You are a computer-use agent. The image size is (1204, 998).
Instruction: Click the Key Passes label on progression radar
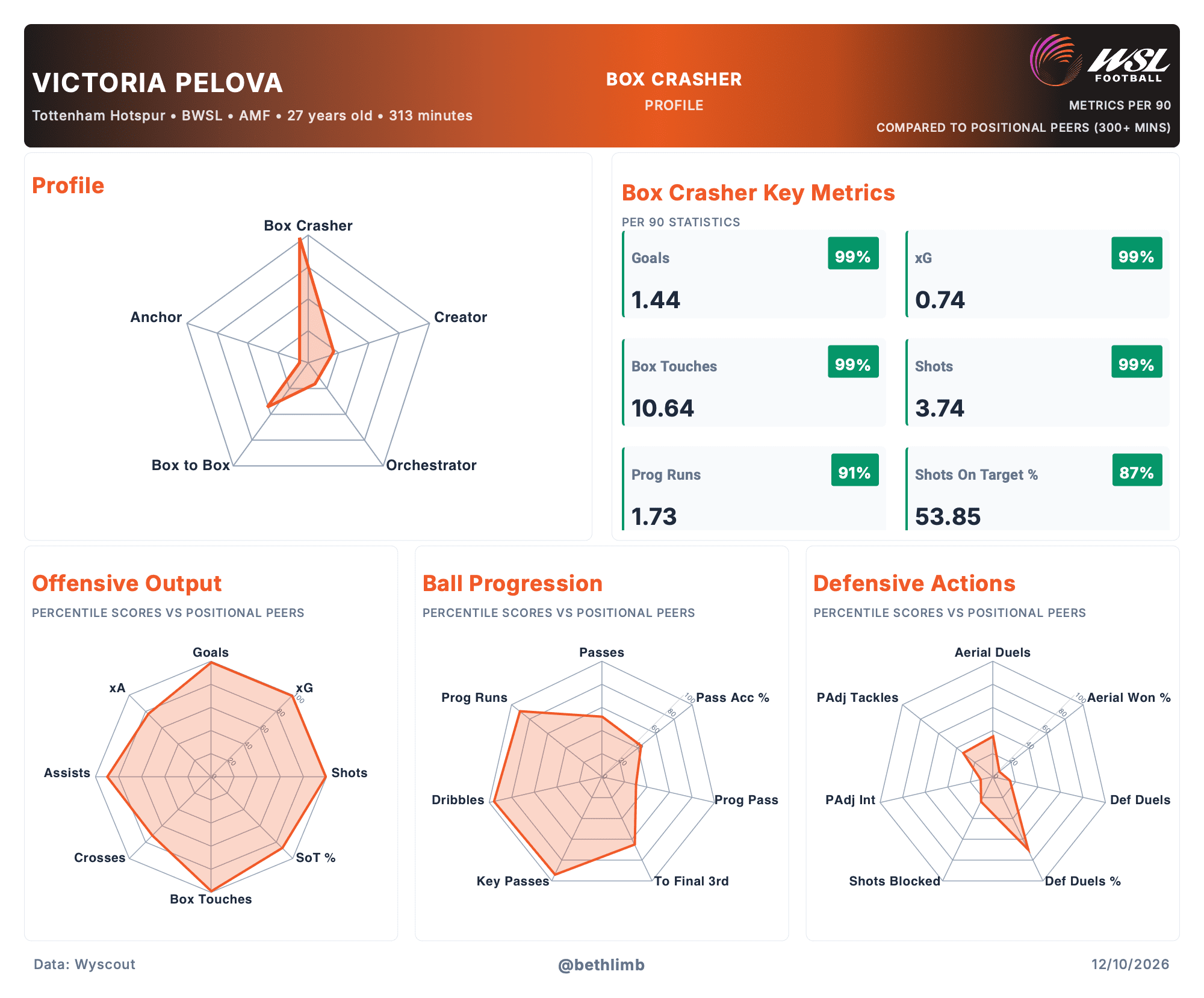coord(513,881)
